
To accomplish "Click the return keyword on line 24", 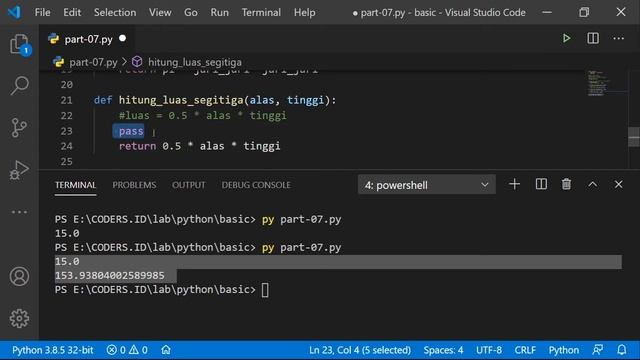I will pyautogui.click(x=138, y=146).
